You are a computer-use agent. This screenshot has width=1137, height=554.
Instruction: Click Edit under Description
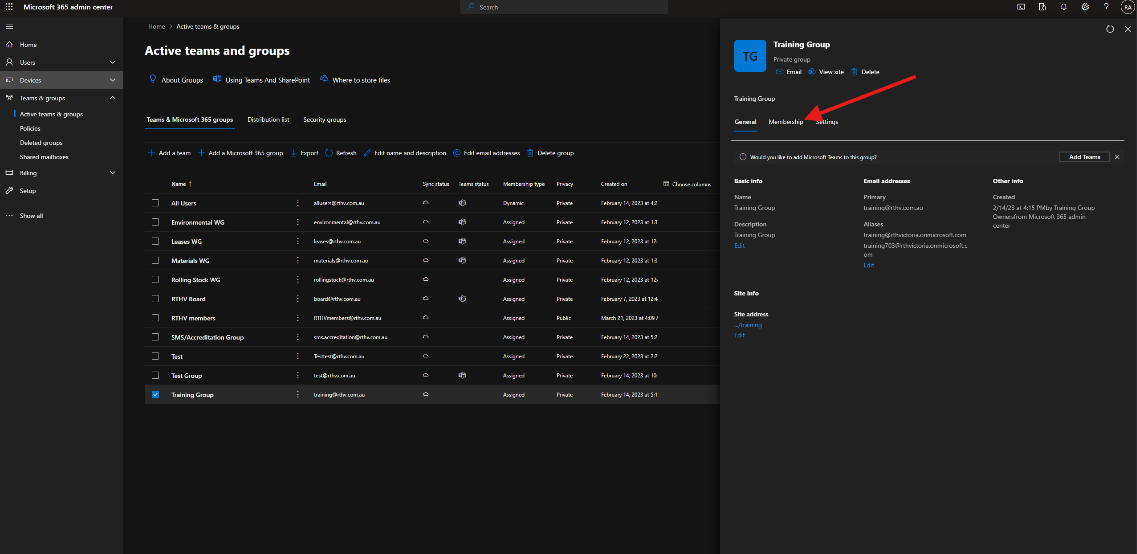tap(739, 246)
